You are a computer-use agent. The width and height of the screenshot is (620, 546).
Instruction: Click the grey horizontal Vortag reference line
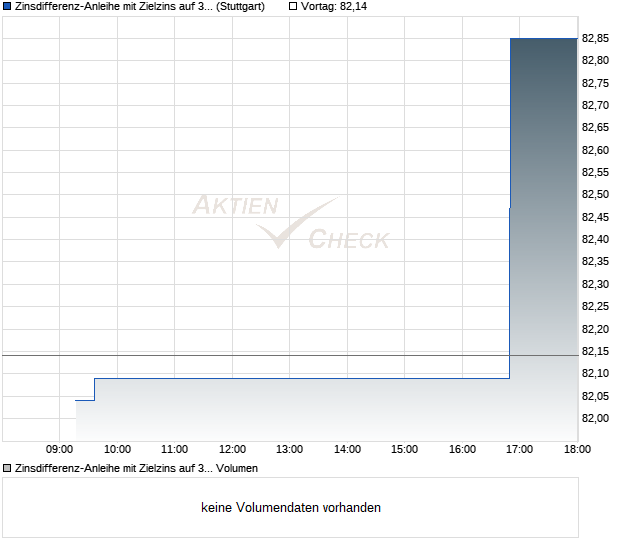pyautogui.click(x=291, y=355)
